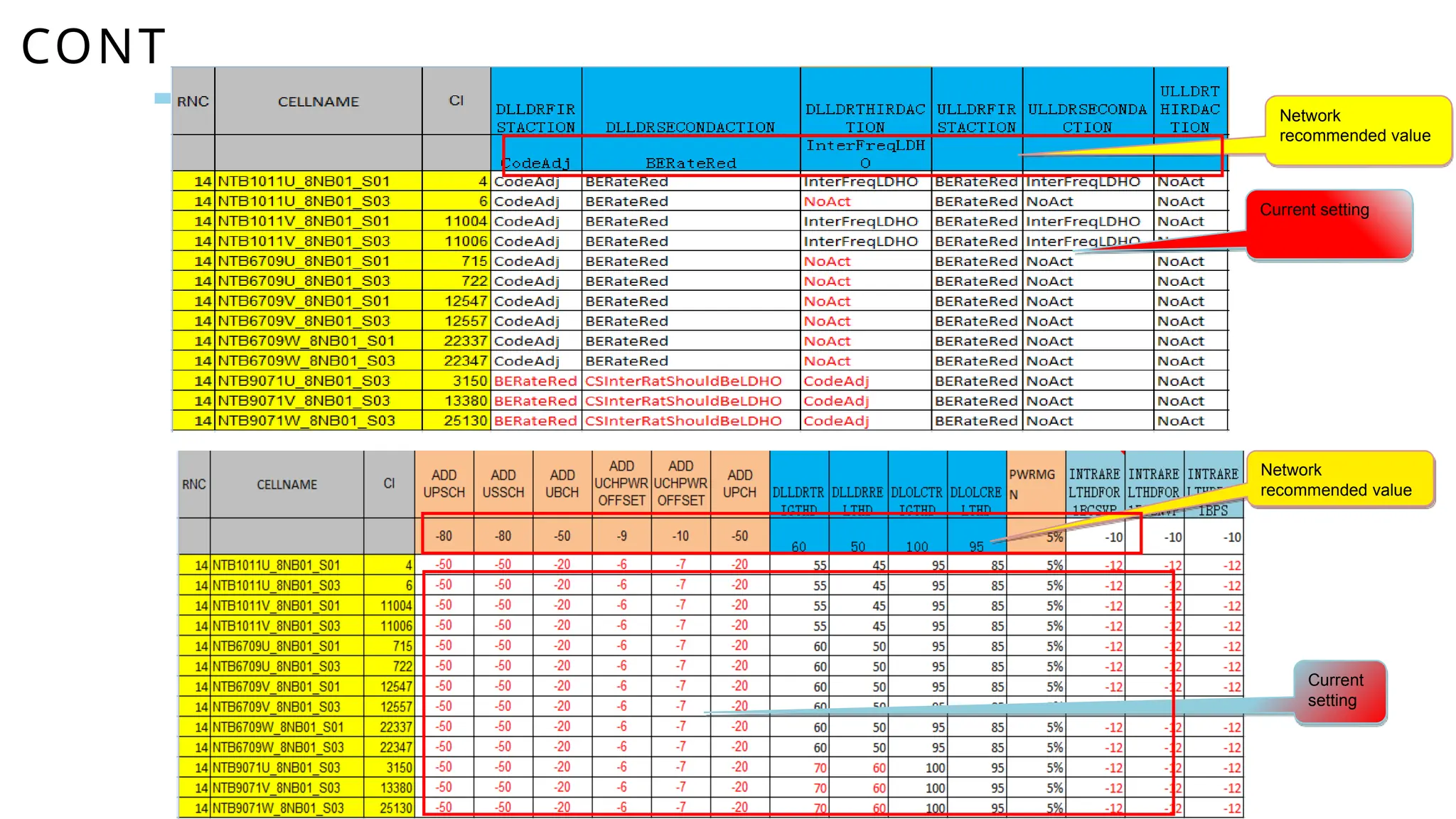Click RNC header of the lower table
The width and height of the screenshot is (1456, 819).
(194, 484)
